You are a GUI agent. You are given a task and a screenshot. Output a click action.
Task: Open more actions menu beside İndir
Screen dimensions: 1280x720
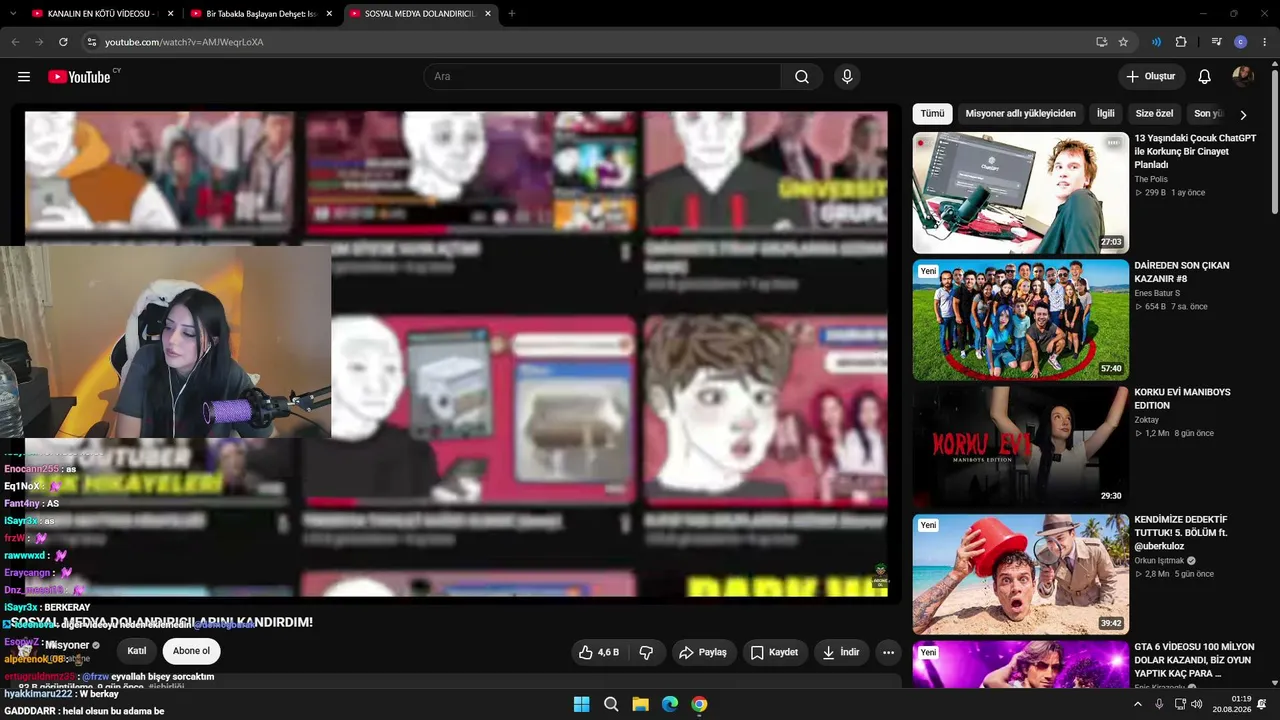click(888, 652)
